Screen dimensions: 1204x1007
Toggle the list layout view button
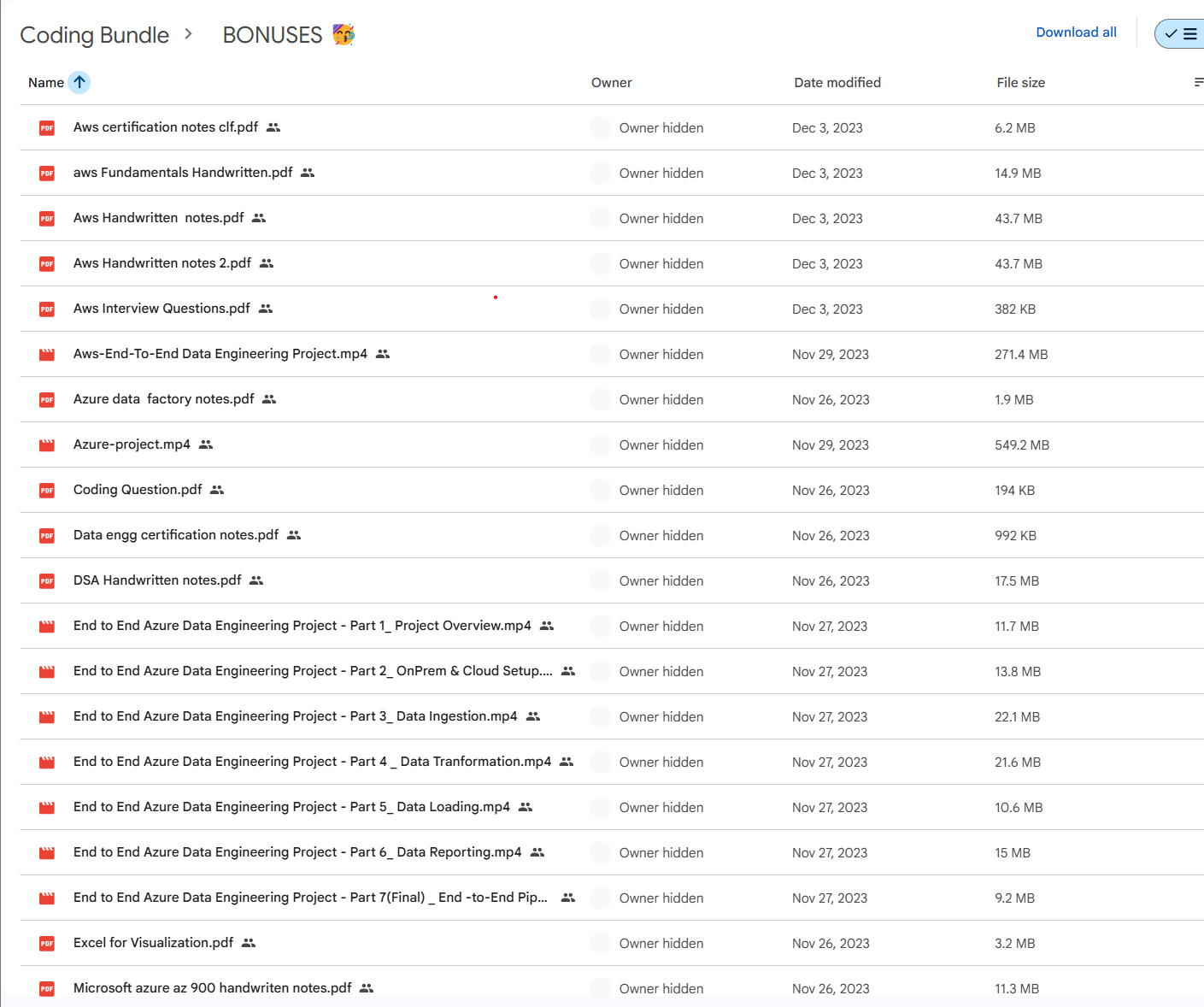click(1181, 34)
